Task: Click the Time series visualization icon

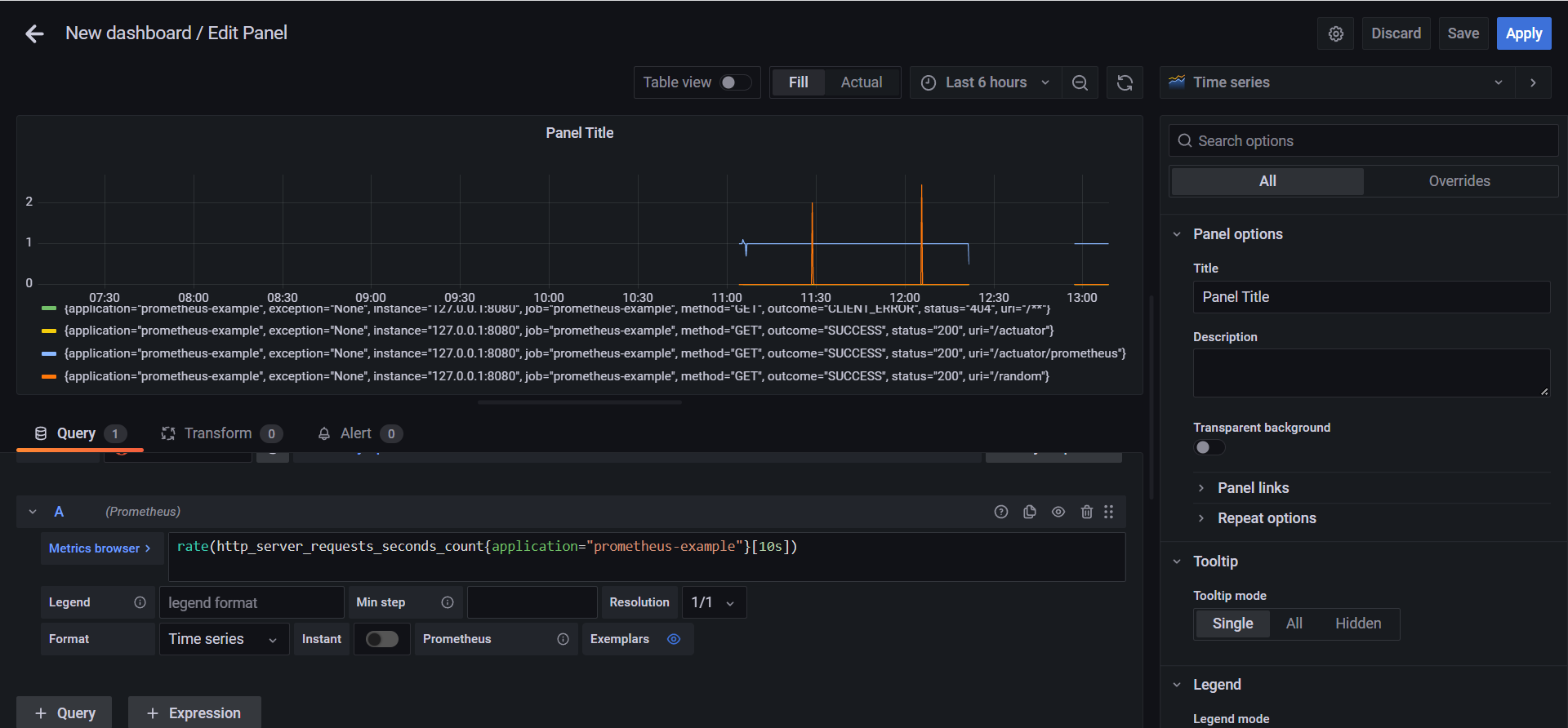Action: coord(1177,82)
